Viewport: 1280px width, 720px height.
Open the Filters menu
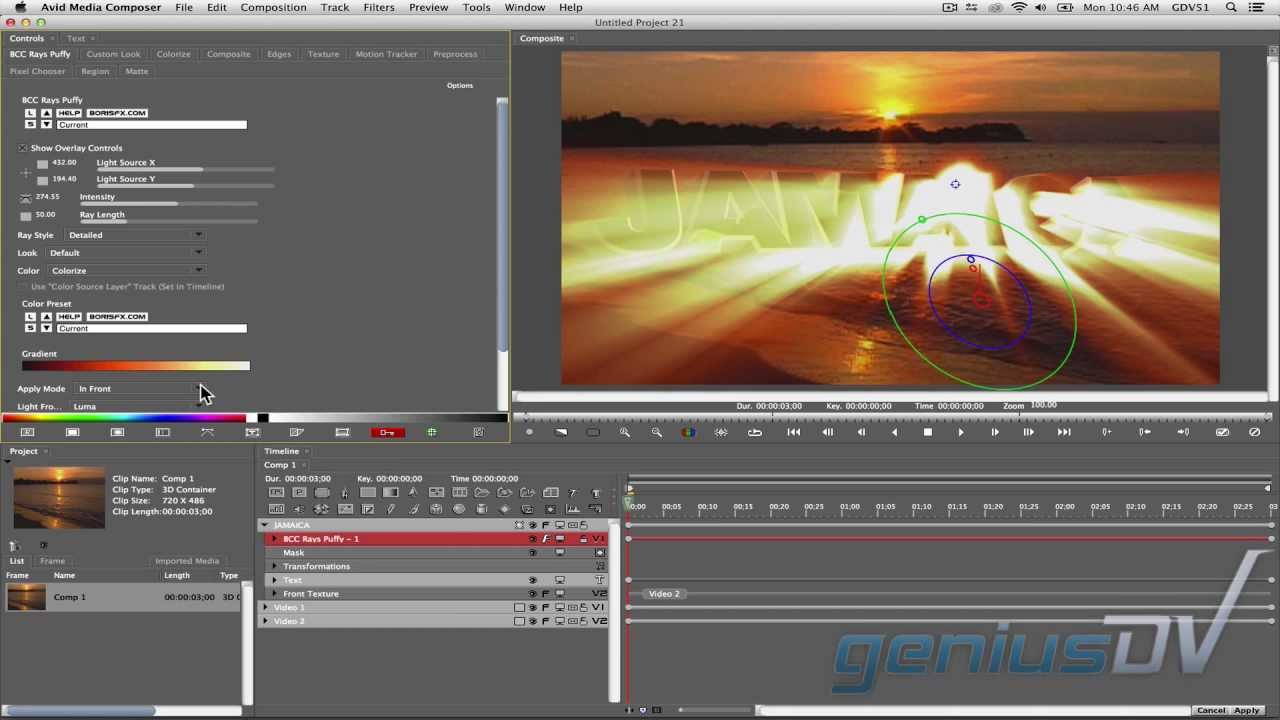coord(378,7)
